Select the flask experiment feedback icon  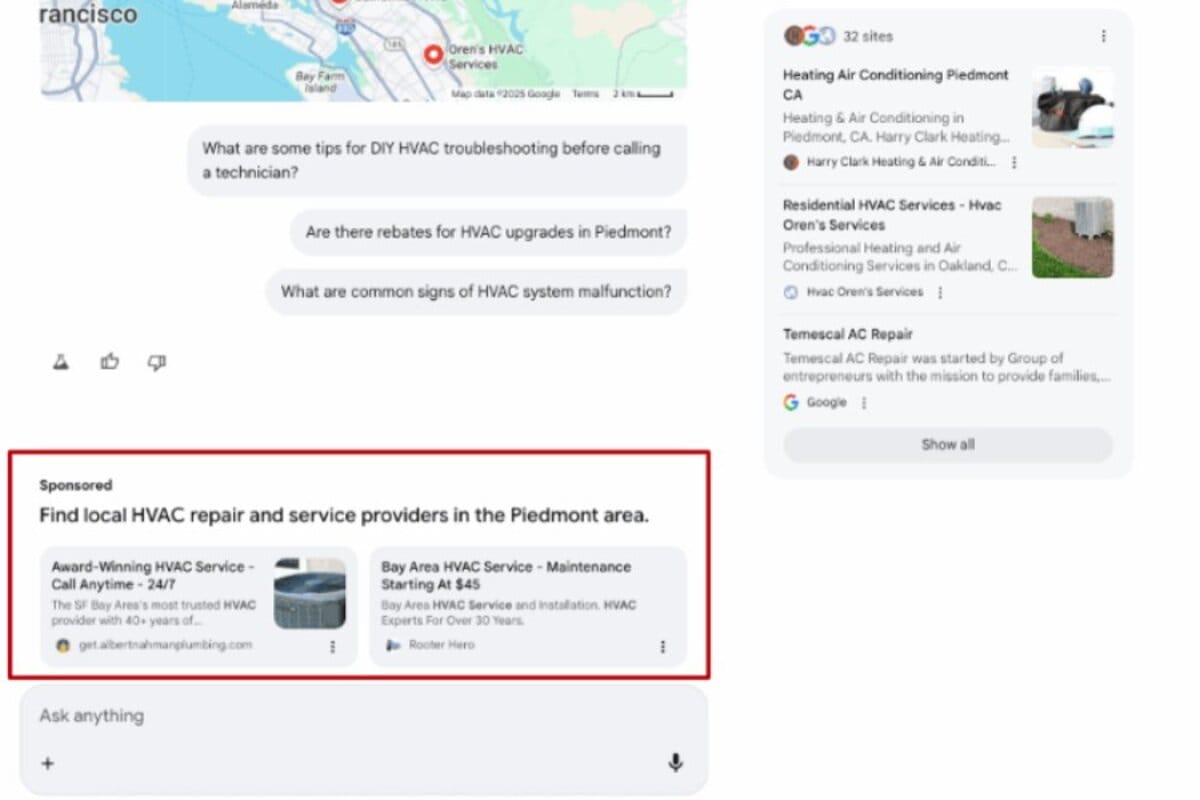tap(60, 362)
